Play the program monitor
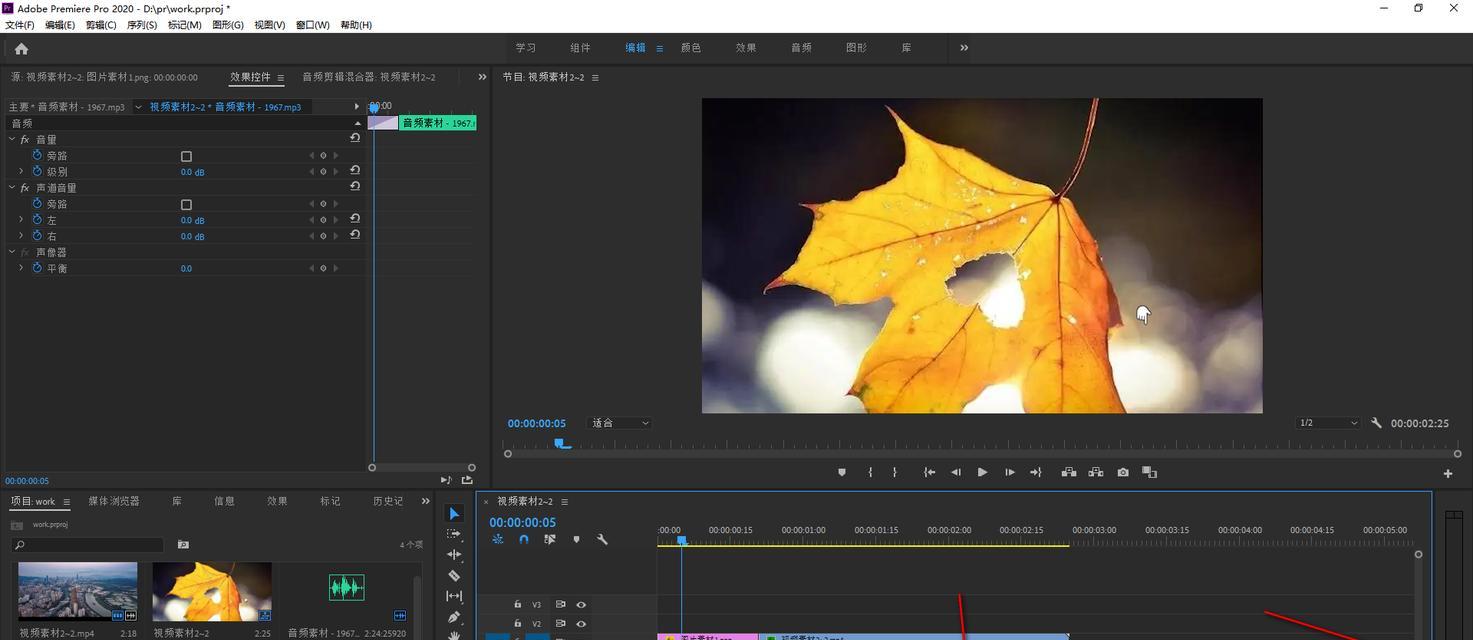This screenshot has width=1473, height=640. coord(982,472)
